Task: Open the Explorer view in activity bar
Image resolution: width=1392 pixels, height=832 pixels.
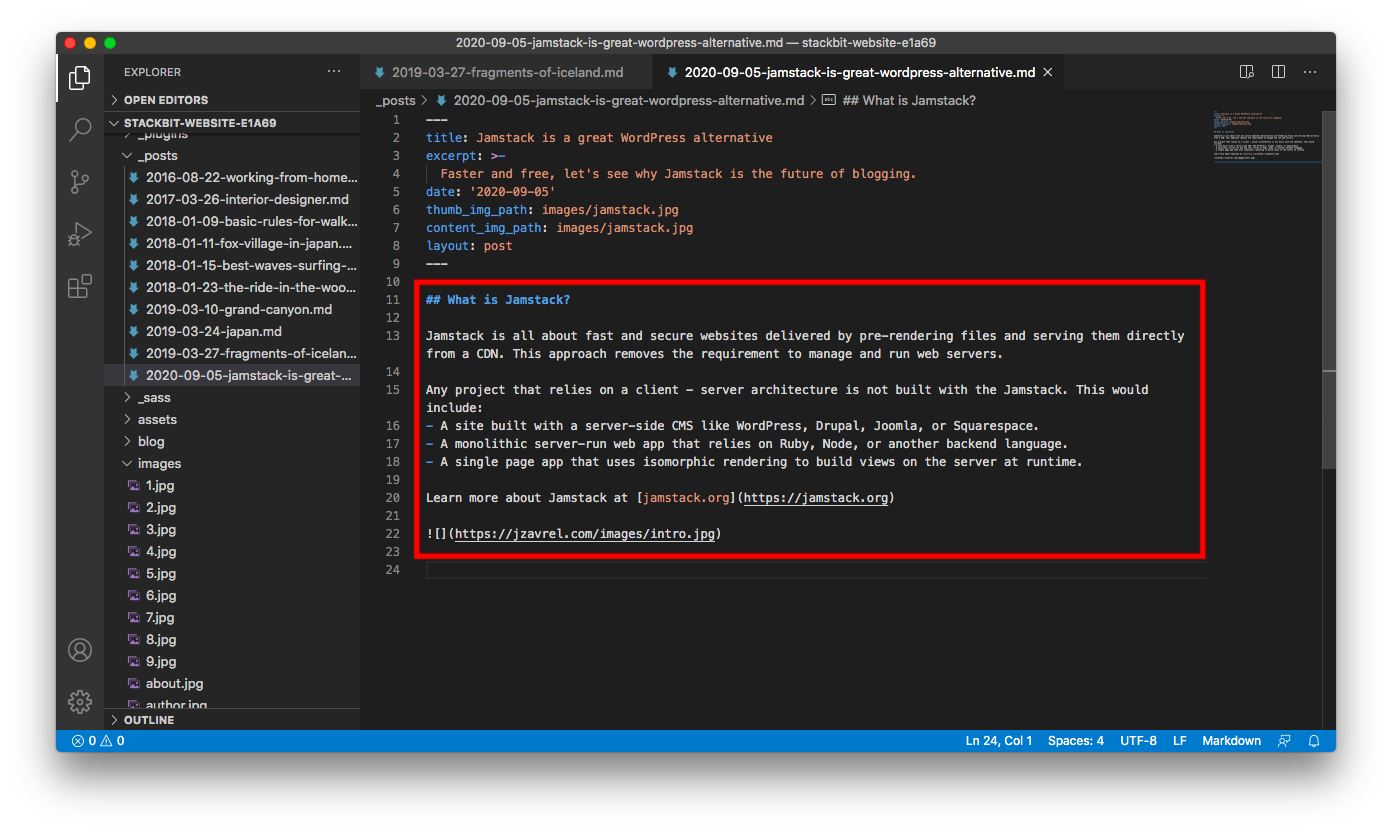Action: click(x=80, y=77)
